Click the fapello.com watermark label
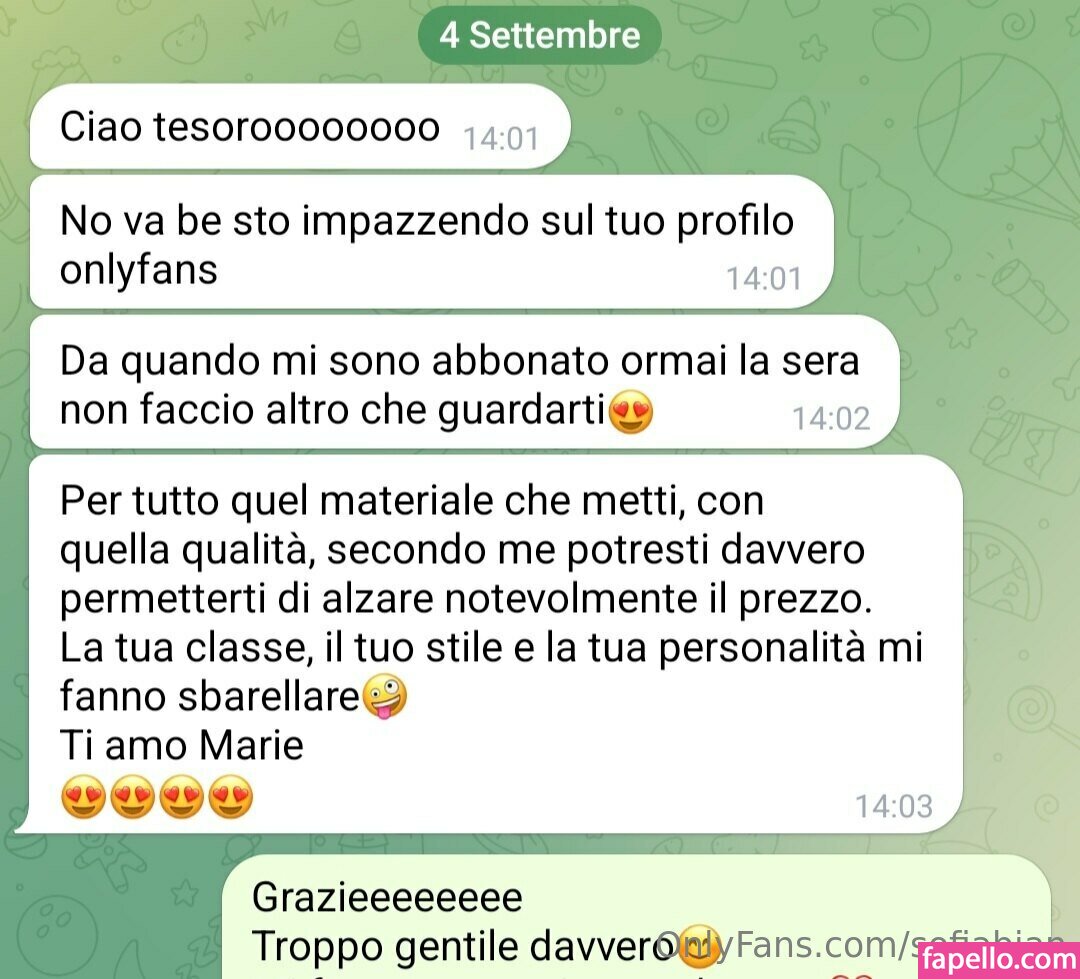The height and width of the screenshot is (979, 1080). click(999, 960)
